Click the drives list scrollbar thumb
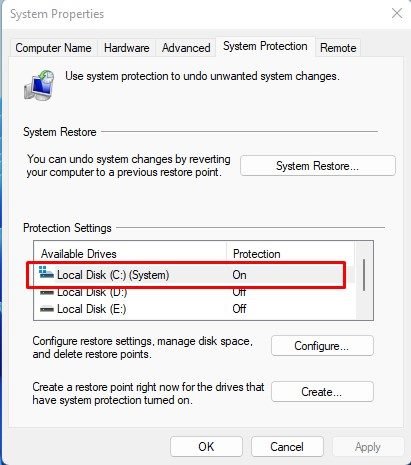Screen dimensions: 411x465 coord(364,275)
